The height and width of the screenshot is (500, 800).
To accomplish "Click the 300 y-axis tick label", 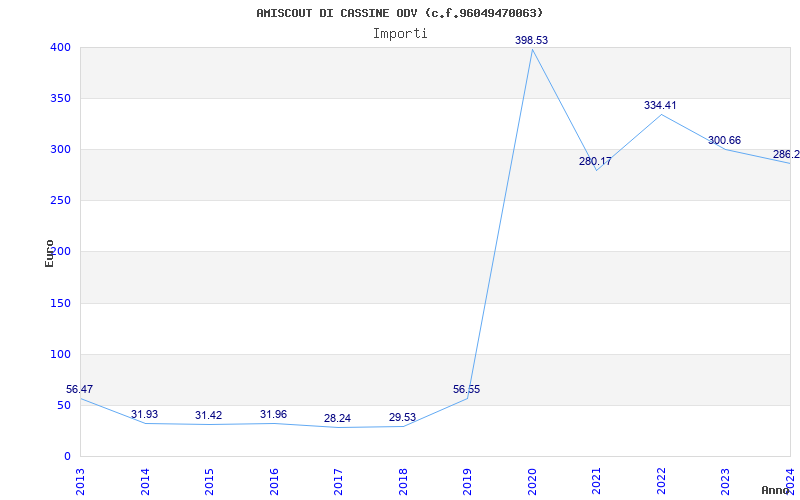I will coord(60,149).
